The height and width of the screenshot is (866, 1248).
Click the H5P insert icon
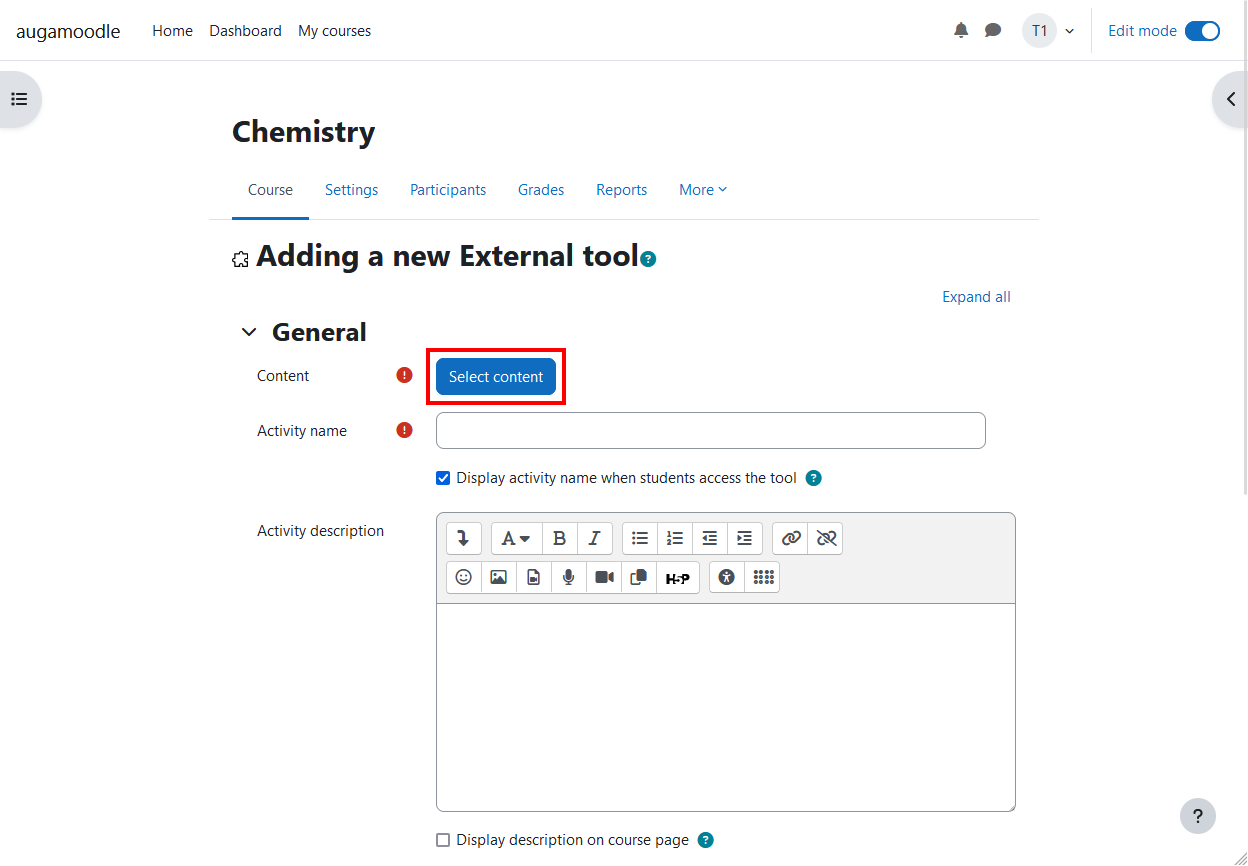677,578
